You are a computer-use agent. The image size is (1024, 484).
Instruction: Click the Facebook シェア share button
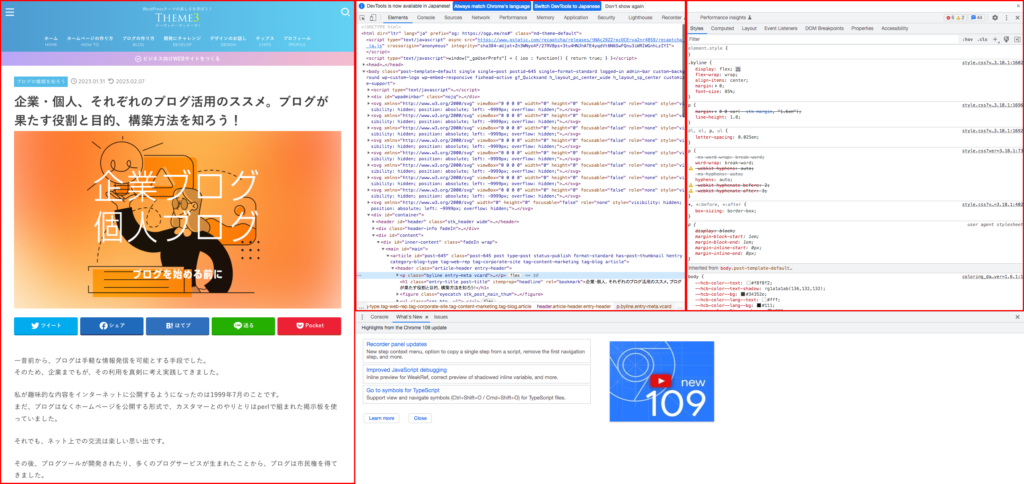(112, 326)
